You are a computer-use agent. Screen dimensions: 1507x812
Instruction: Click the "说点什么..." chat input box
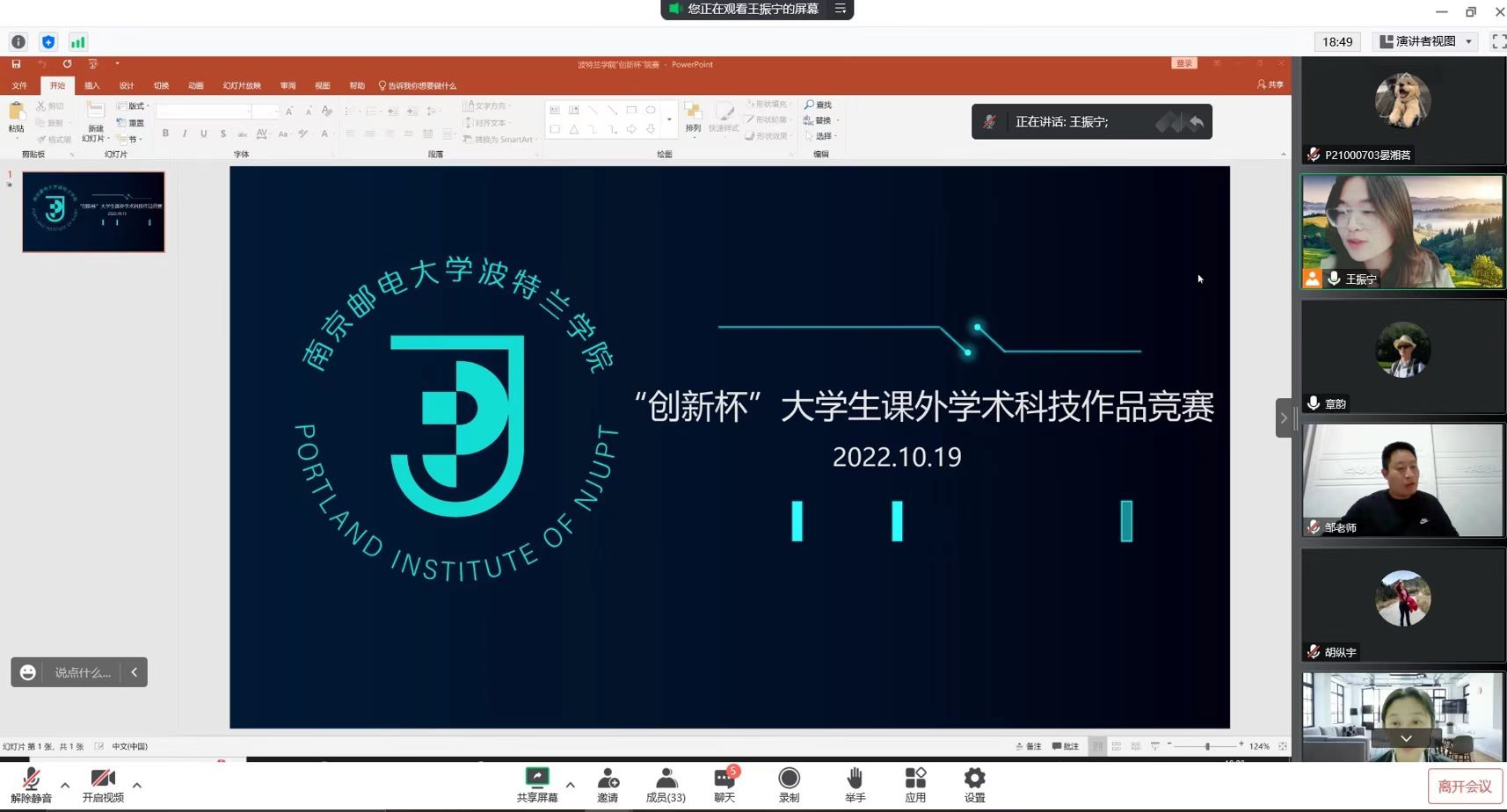(83, 672)
